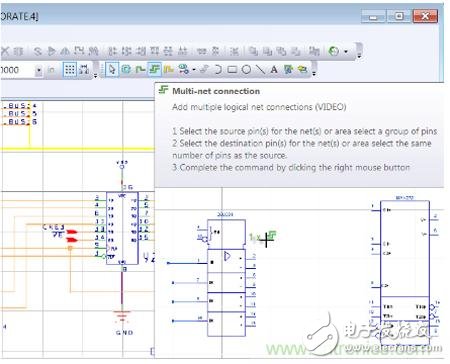This screenshot has width=450, height=364.
Task: Open dropdown arrow next to symbol tool
Action: click(x=194, y=70)
